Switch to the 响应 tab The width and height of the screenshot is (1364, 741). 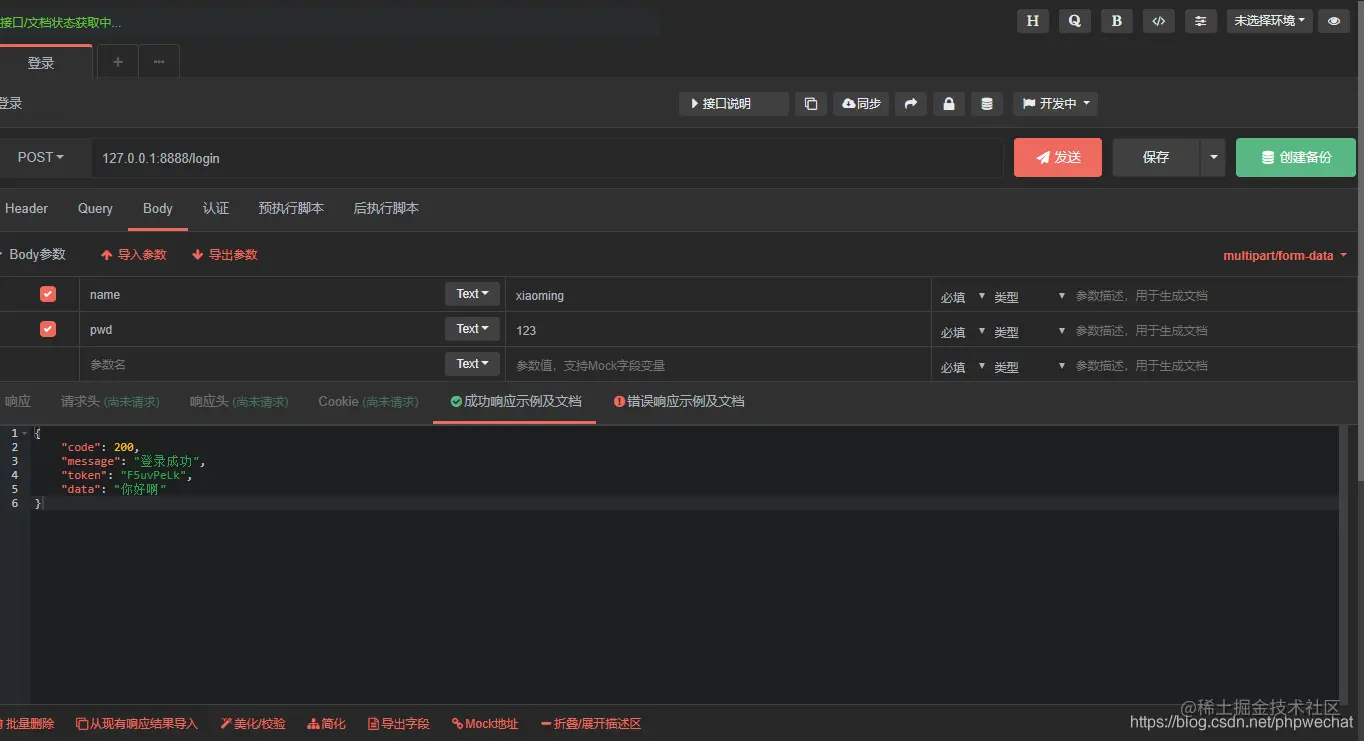(18, 401)
